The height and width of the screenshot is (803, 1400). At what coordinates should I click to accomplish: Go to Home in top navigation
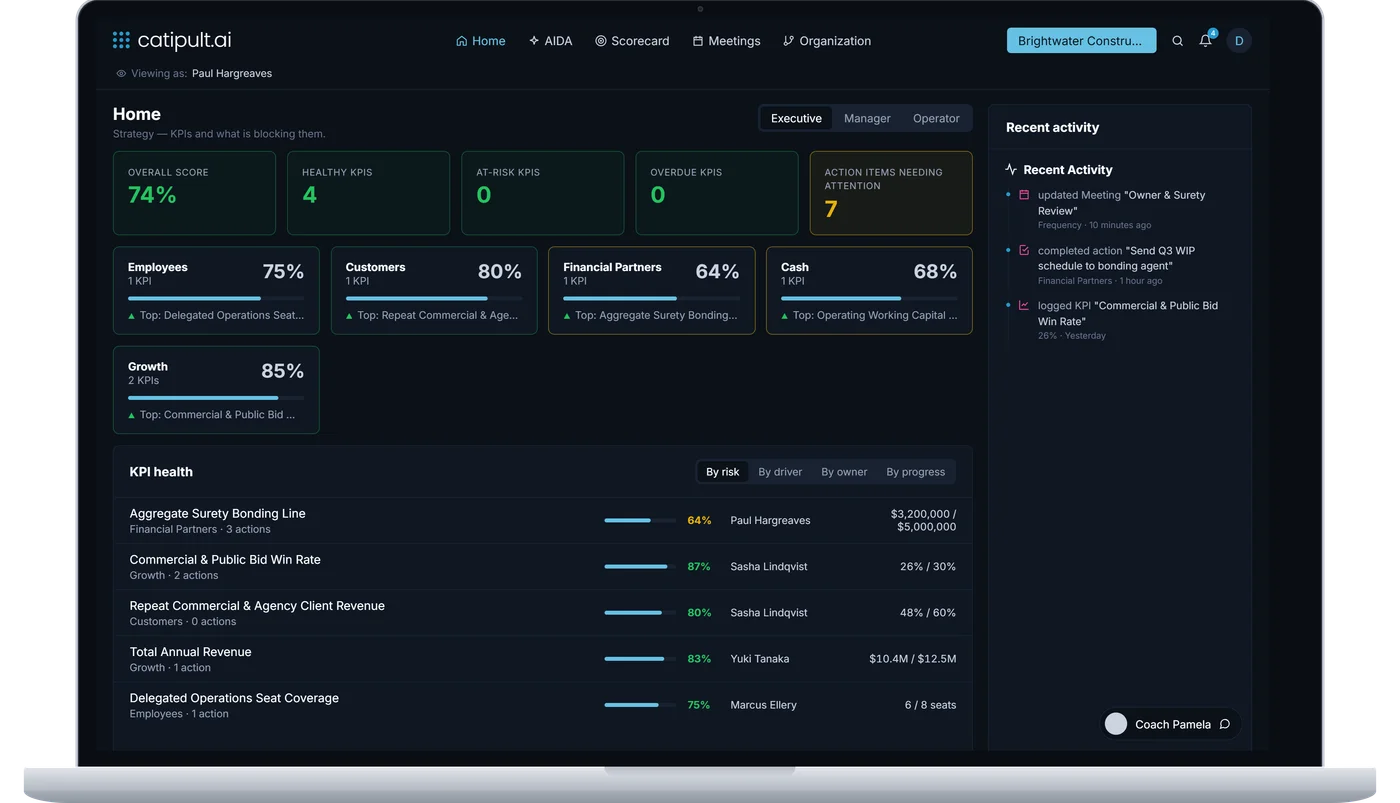click(481, 41)
